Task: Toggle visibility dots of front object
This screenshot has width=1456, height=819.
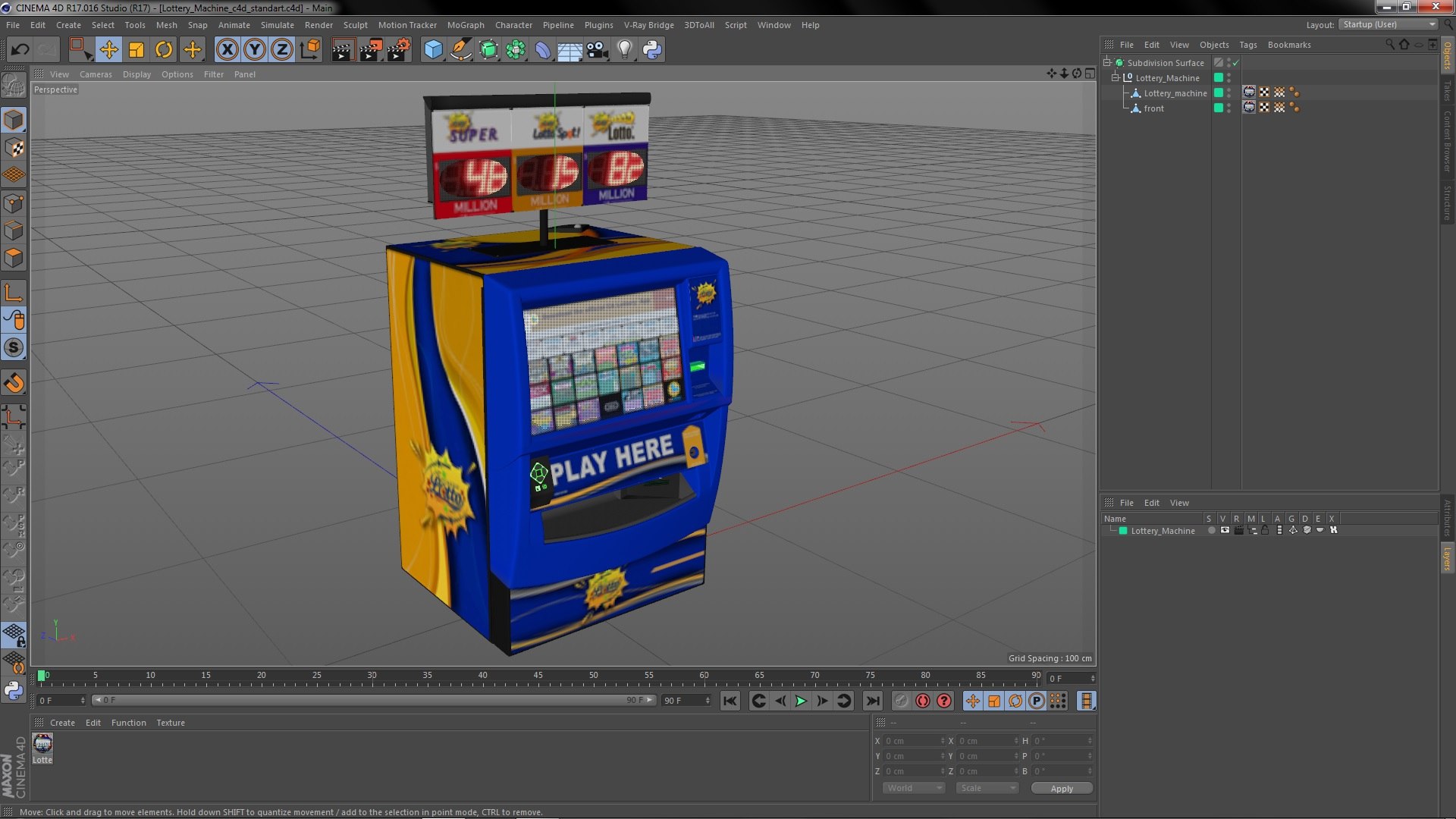Action: (1228, 108)
